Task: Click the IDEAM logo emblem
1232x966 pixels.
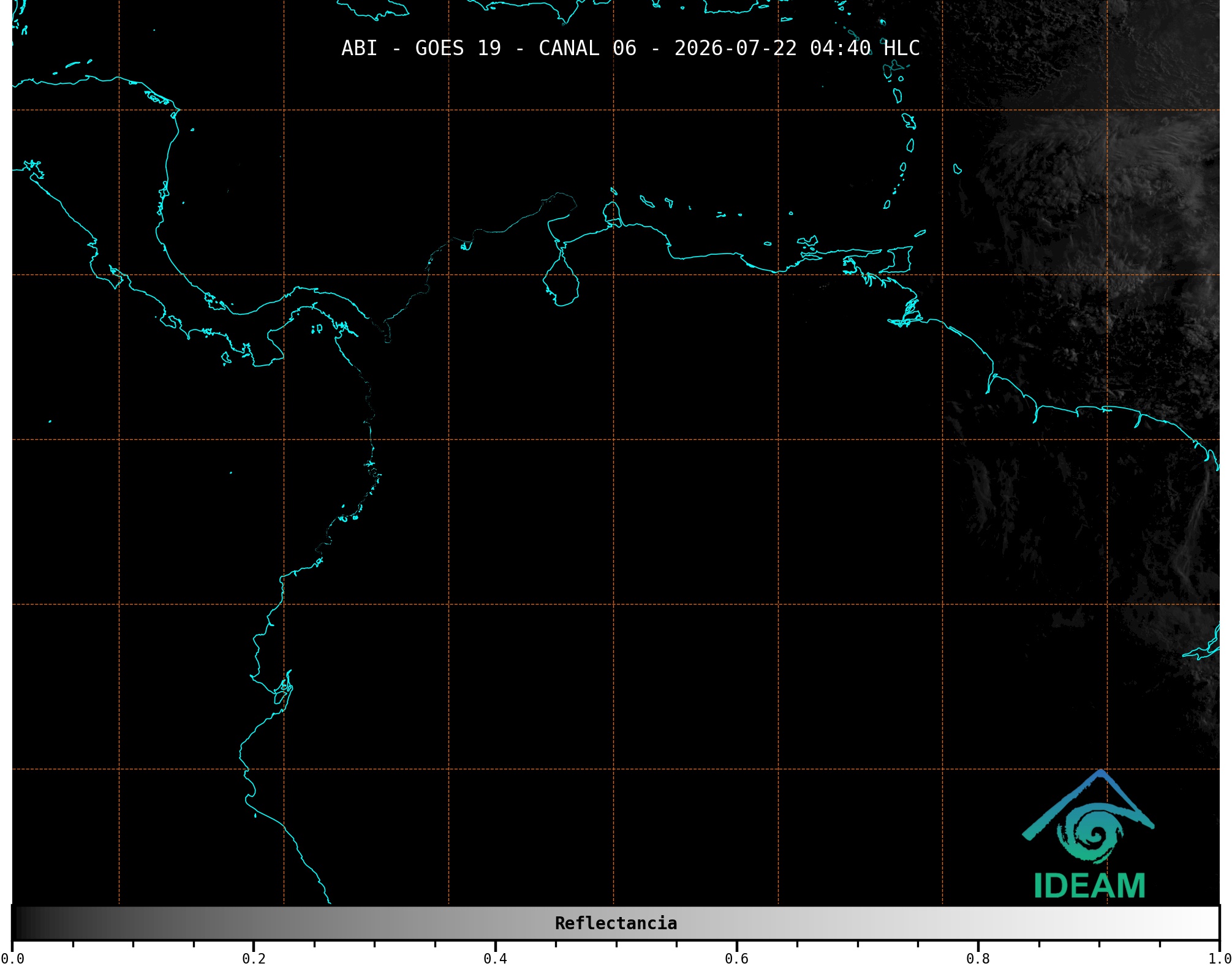Action: 1088,817
